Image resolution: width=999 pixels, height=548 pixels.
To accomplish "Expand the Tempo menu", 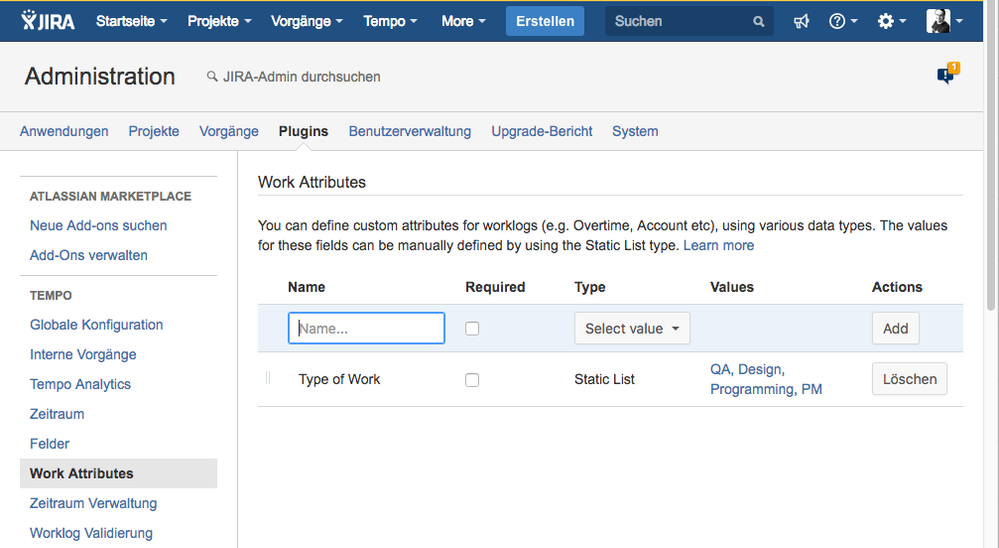I will point(390,21).
